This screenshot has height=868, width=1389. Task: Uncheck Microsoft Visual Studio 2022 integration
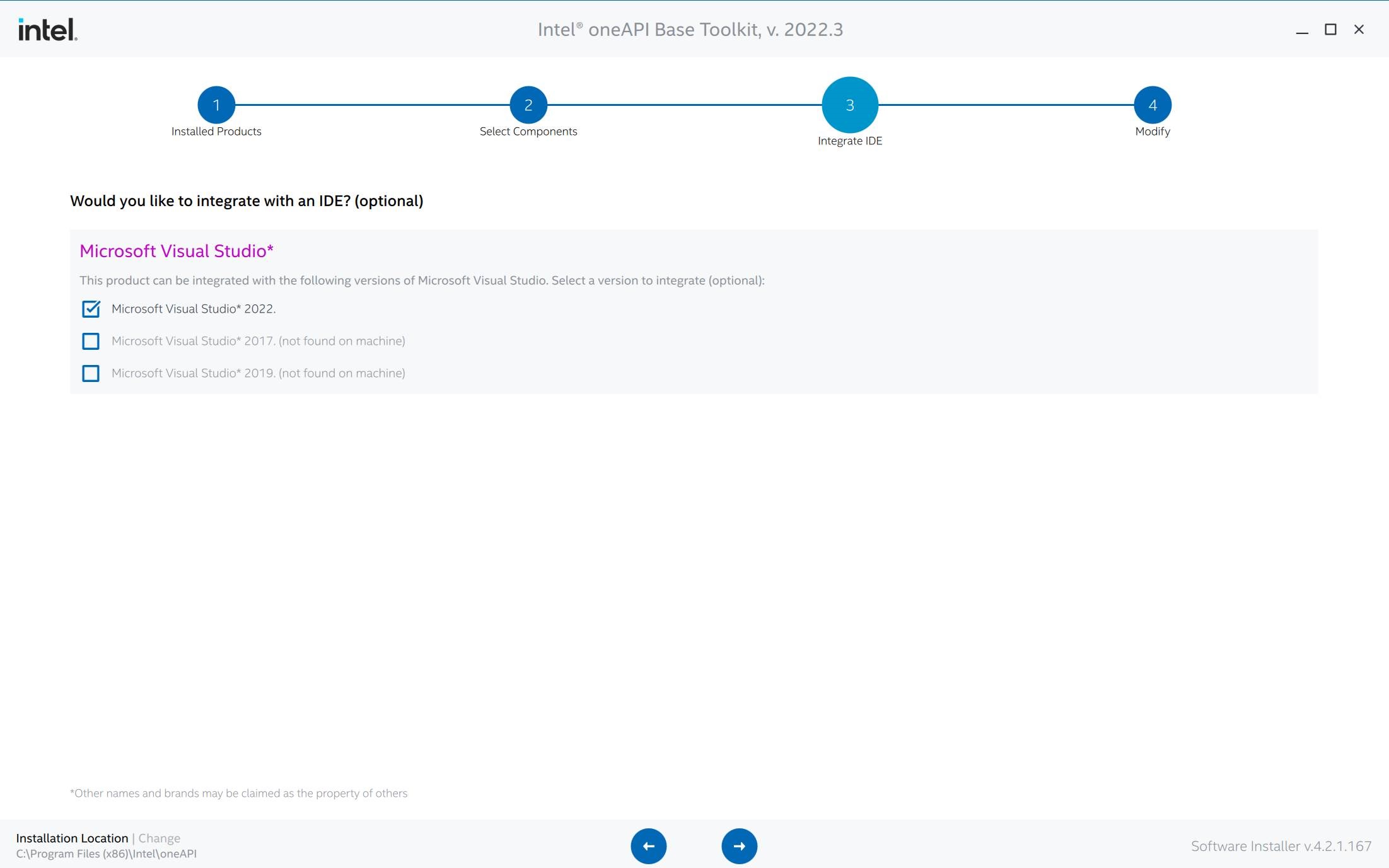(x=91, y=309)
